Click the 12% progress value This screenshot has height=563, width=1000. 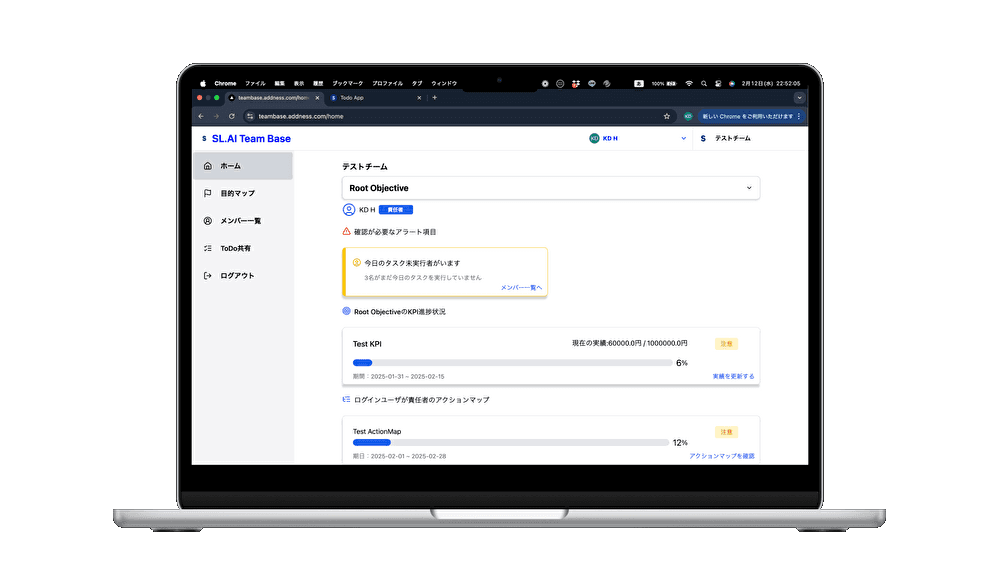coord(680,442)
